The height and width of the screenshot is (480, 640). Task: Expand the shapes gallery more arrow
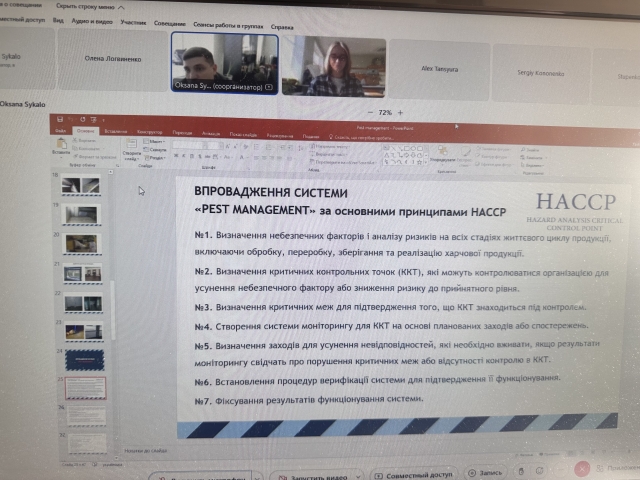coord(427,162)
